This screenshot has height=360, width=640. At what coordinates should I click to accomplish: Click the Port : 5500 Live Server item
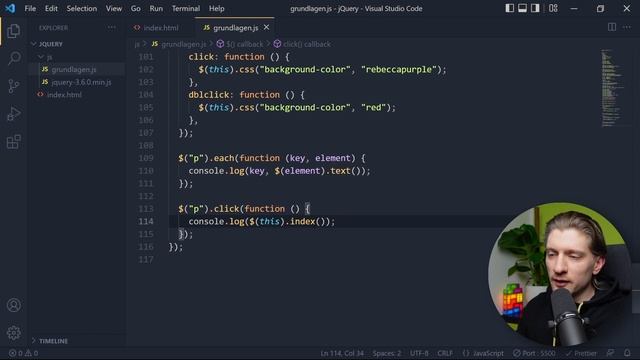534,353
